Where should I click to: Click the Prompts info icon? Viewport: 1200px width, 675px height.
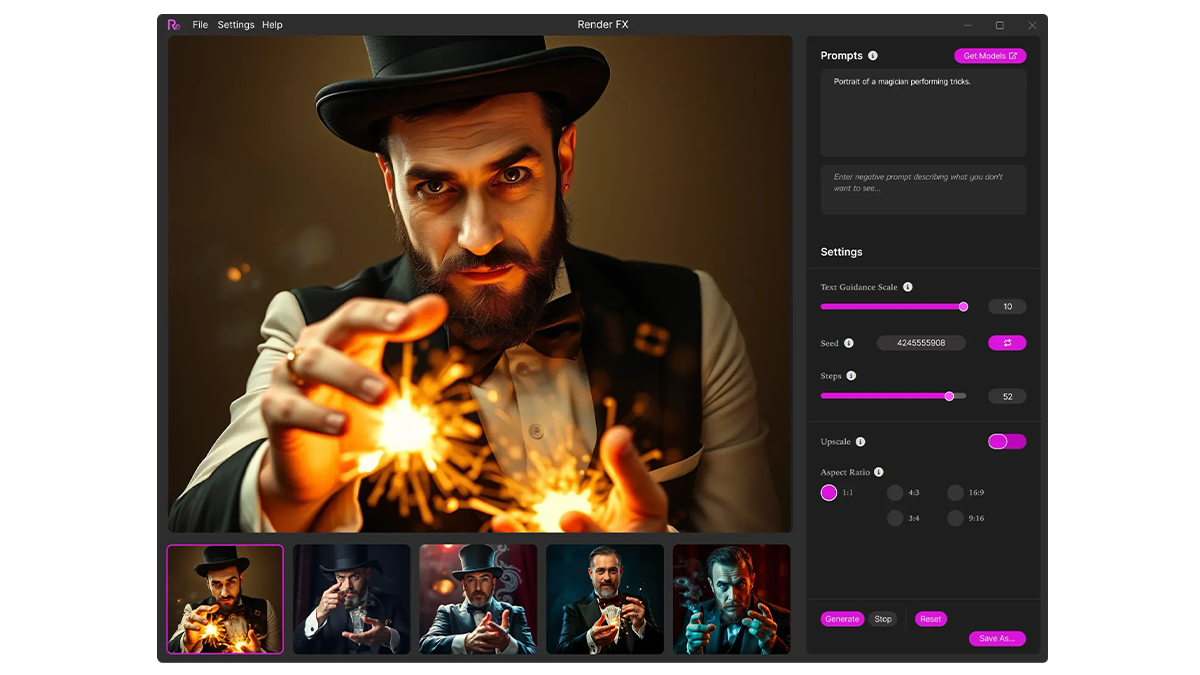pos(873,56)
